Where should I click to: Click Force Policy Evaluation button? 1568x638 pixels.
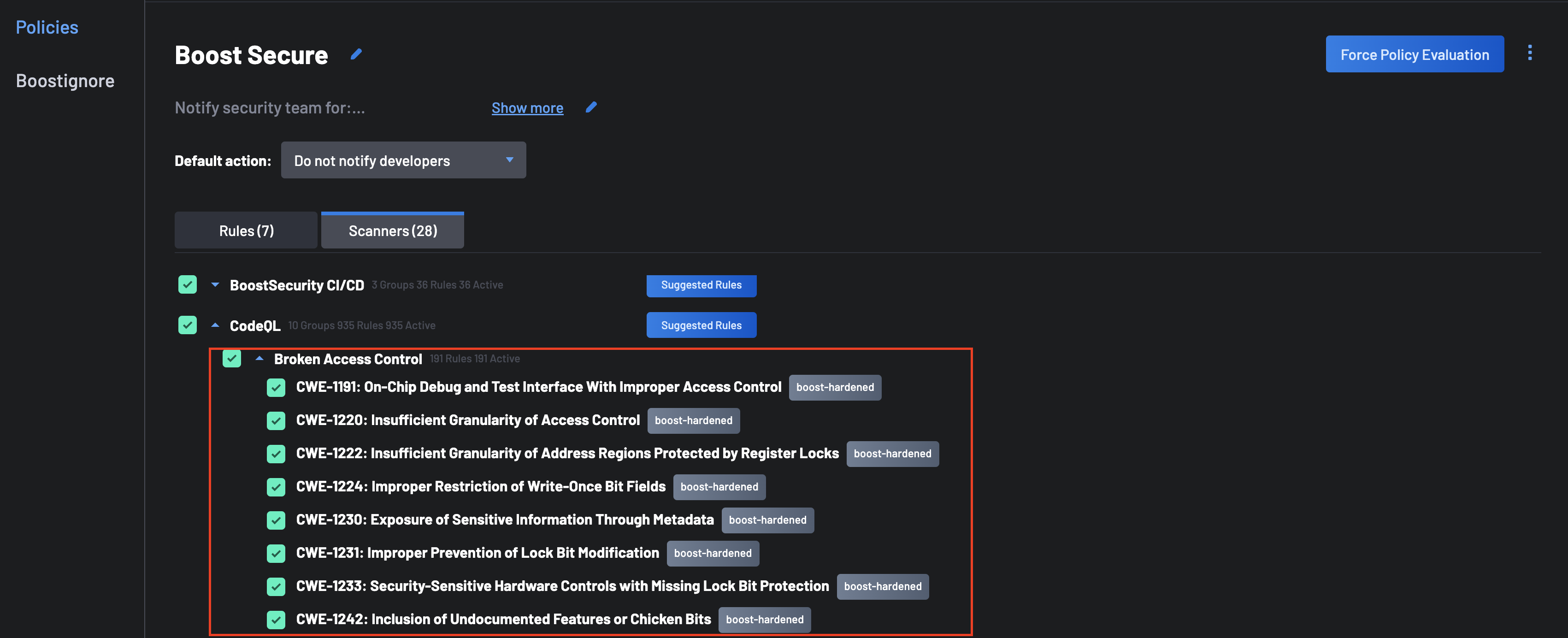click(1415, 54)
